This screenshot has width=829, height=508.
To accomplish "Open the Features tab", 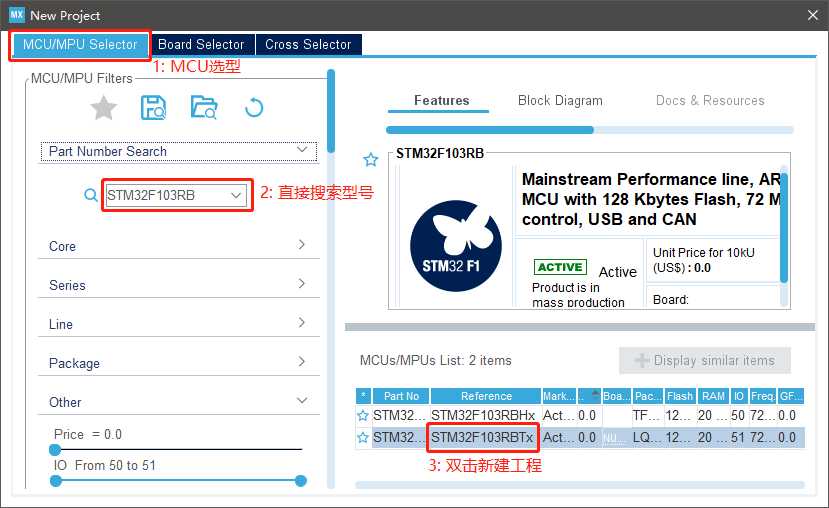I will (441, 100).
